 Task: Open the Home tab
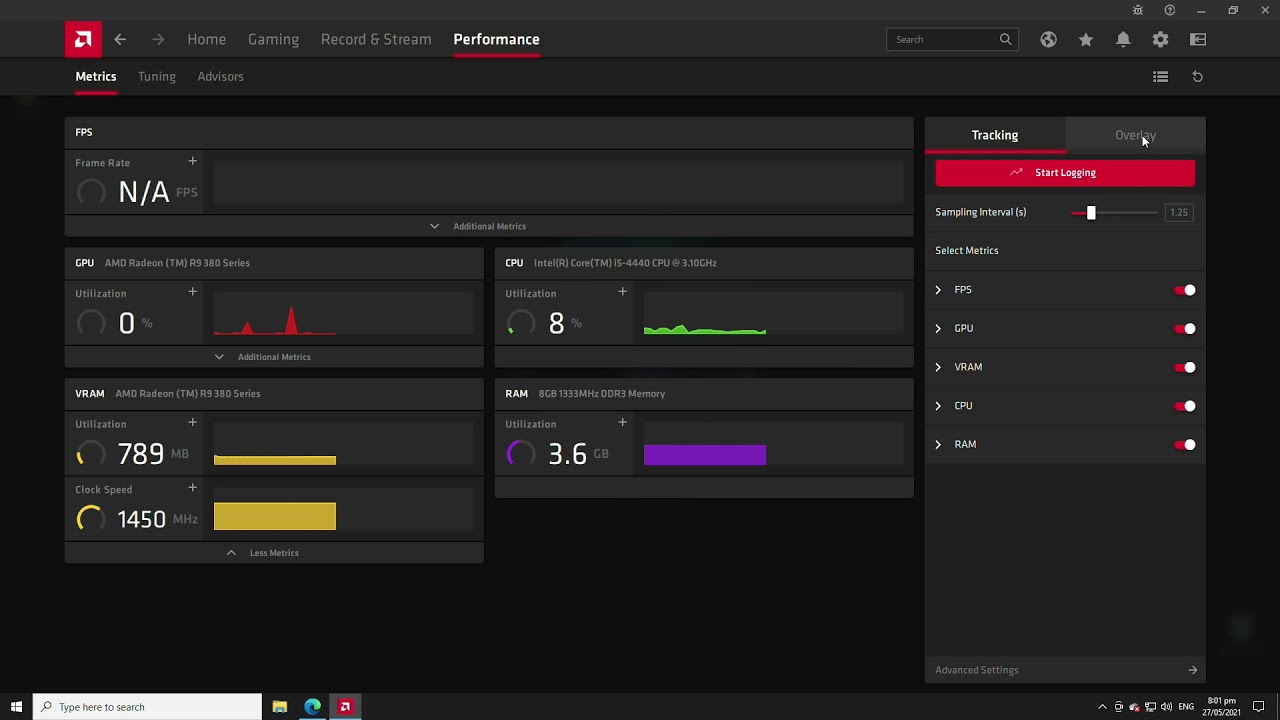pos(207,39)
